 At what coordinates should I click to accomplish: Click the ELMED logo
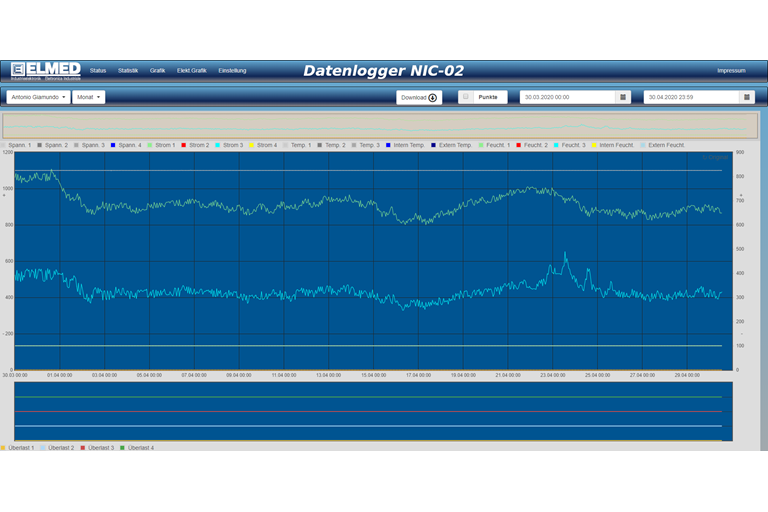(x=46, y=70)
